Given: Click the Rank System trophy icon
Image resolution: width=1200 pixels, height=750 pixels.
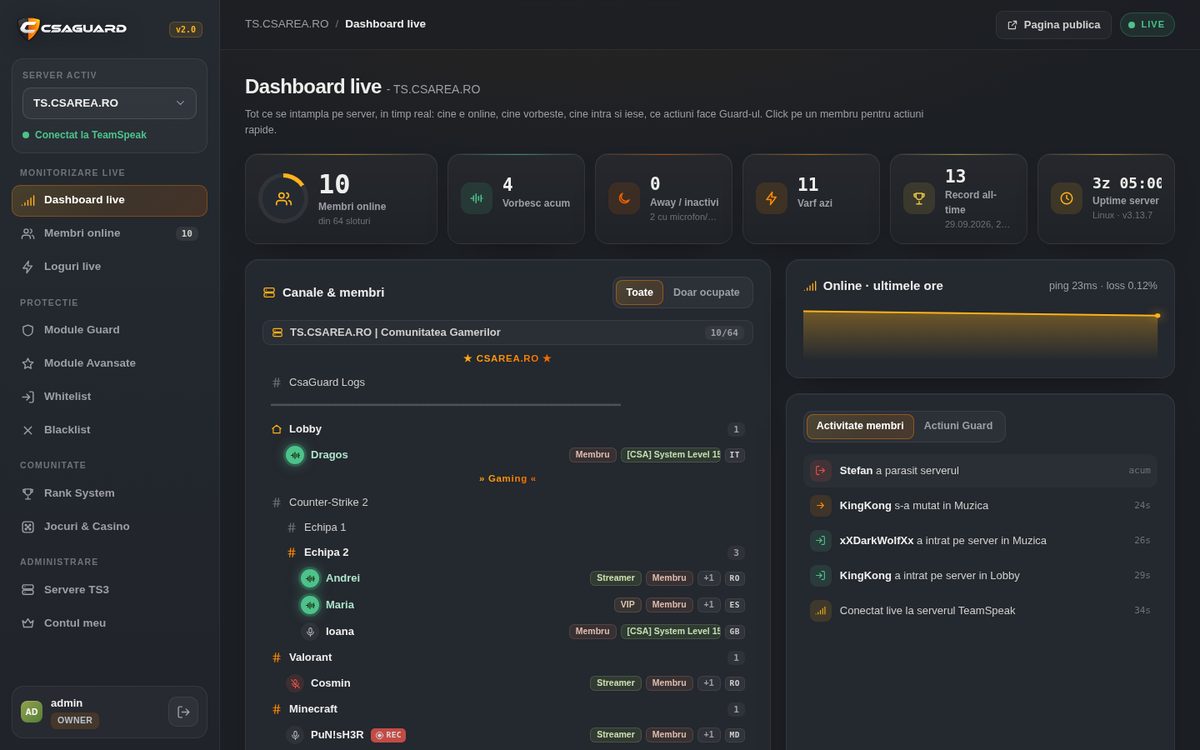Looking at the screenshot, I should [x=28, y=493].
